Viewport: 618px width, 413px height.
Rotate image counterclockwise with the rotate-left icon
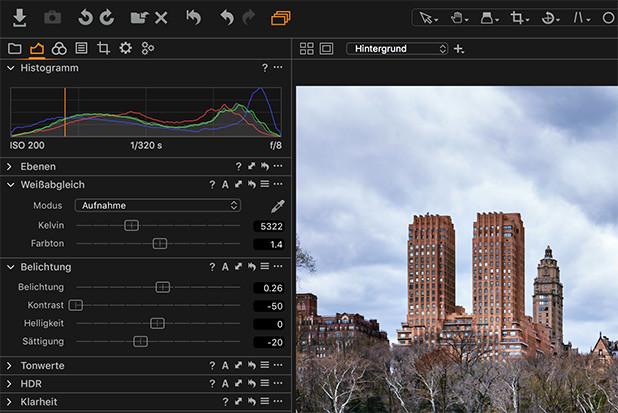(x=86, y=18)
